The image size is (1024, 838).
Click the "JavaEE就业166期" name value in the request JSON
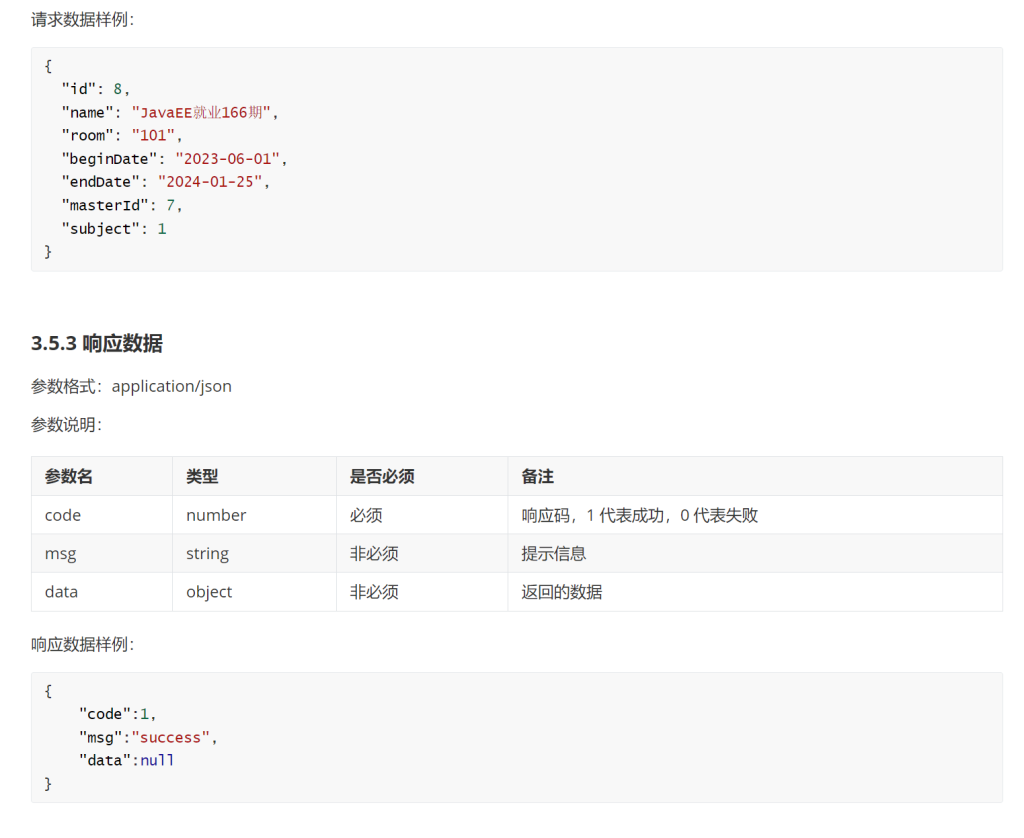pos(201,112)
